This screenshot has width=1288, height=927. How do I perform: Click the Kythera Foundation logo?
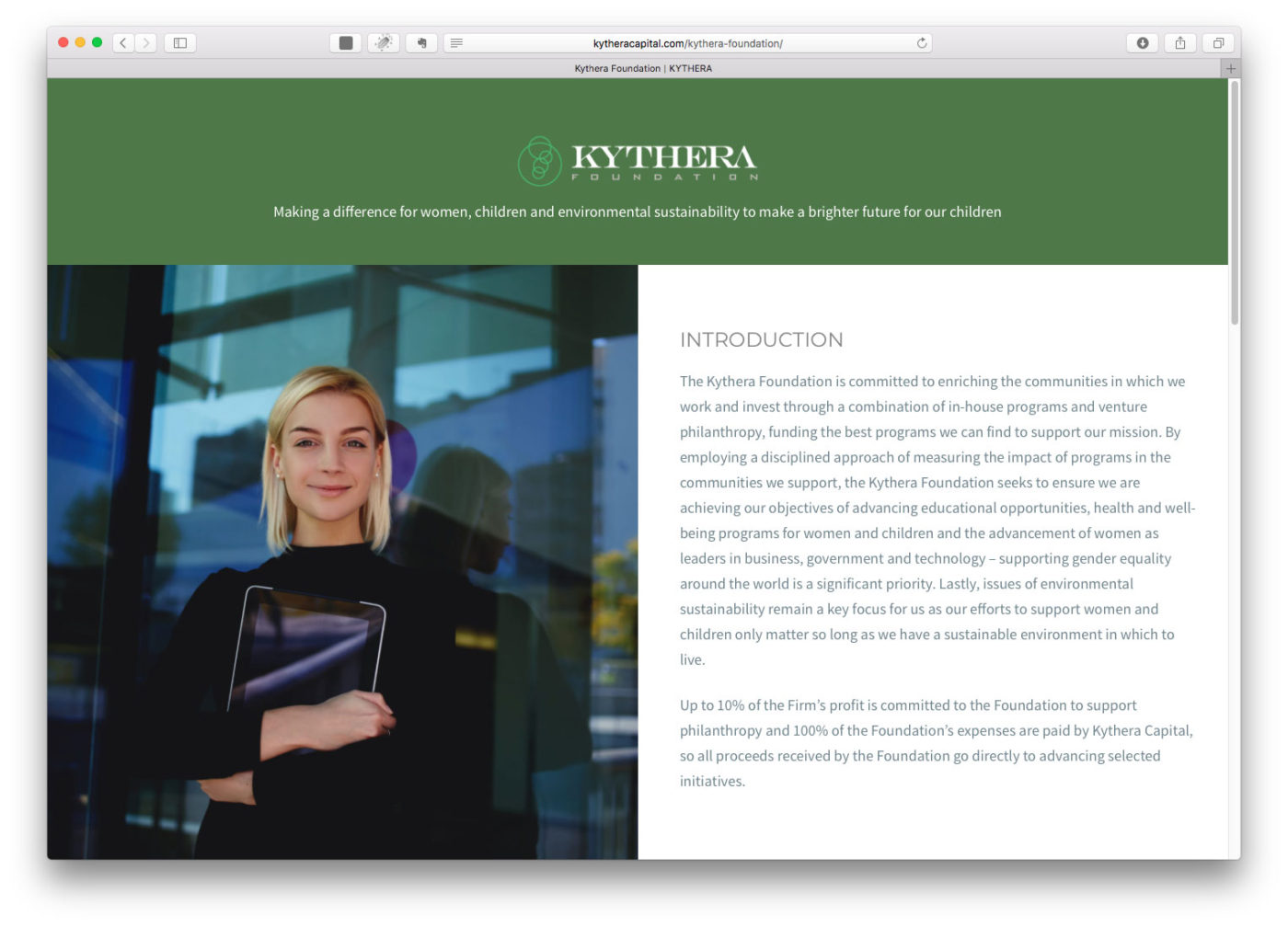point(638,161)
